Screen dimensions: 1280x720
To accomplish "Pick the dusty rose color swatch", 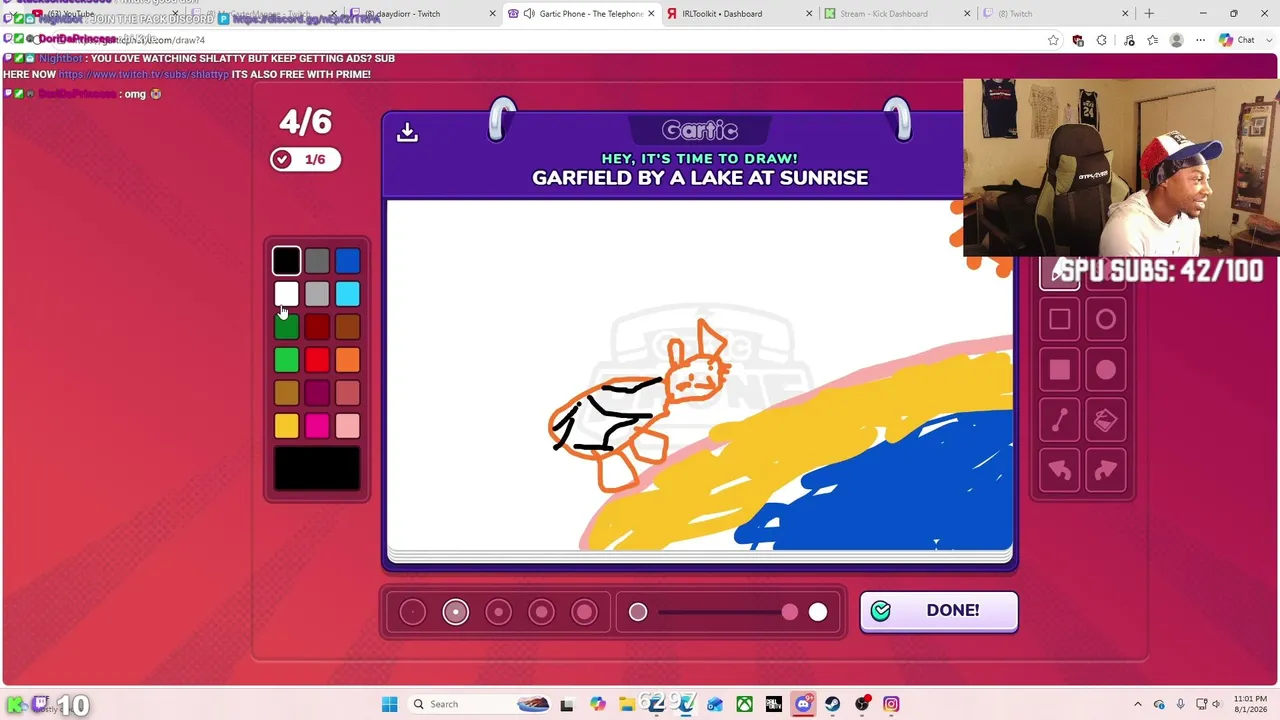I will tap(347, 393).
